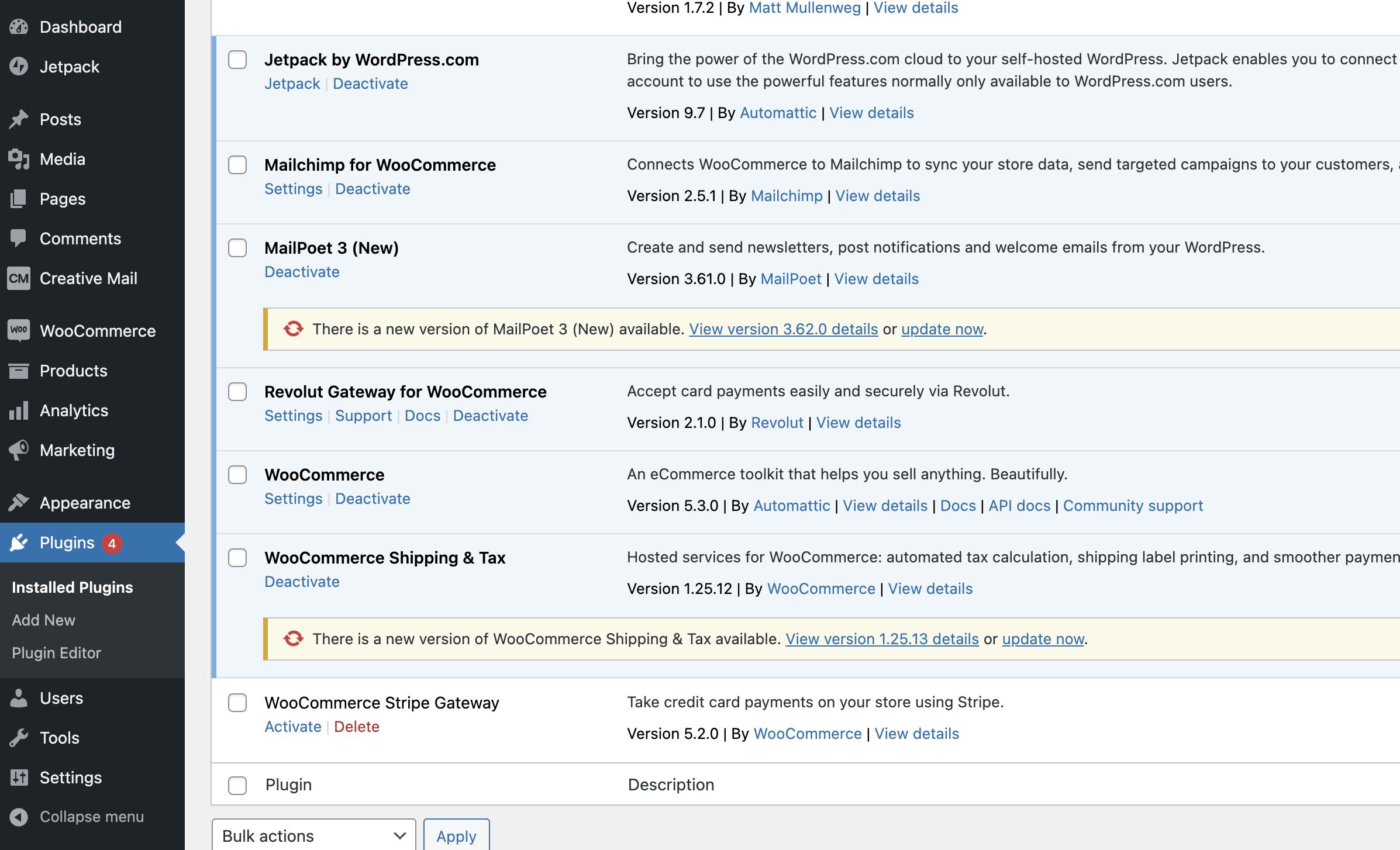Open the Bulk actions dropdown
This screenshot has height=850, width=1400.
click(313, 836)
